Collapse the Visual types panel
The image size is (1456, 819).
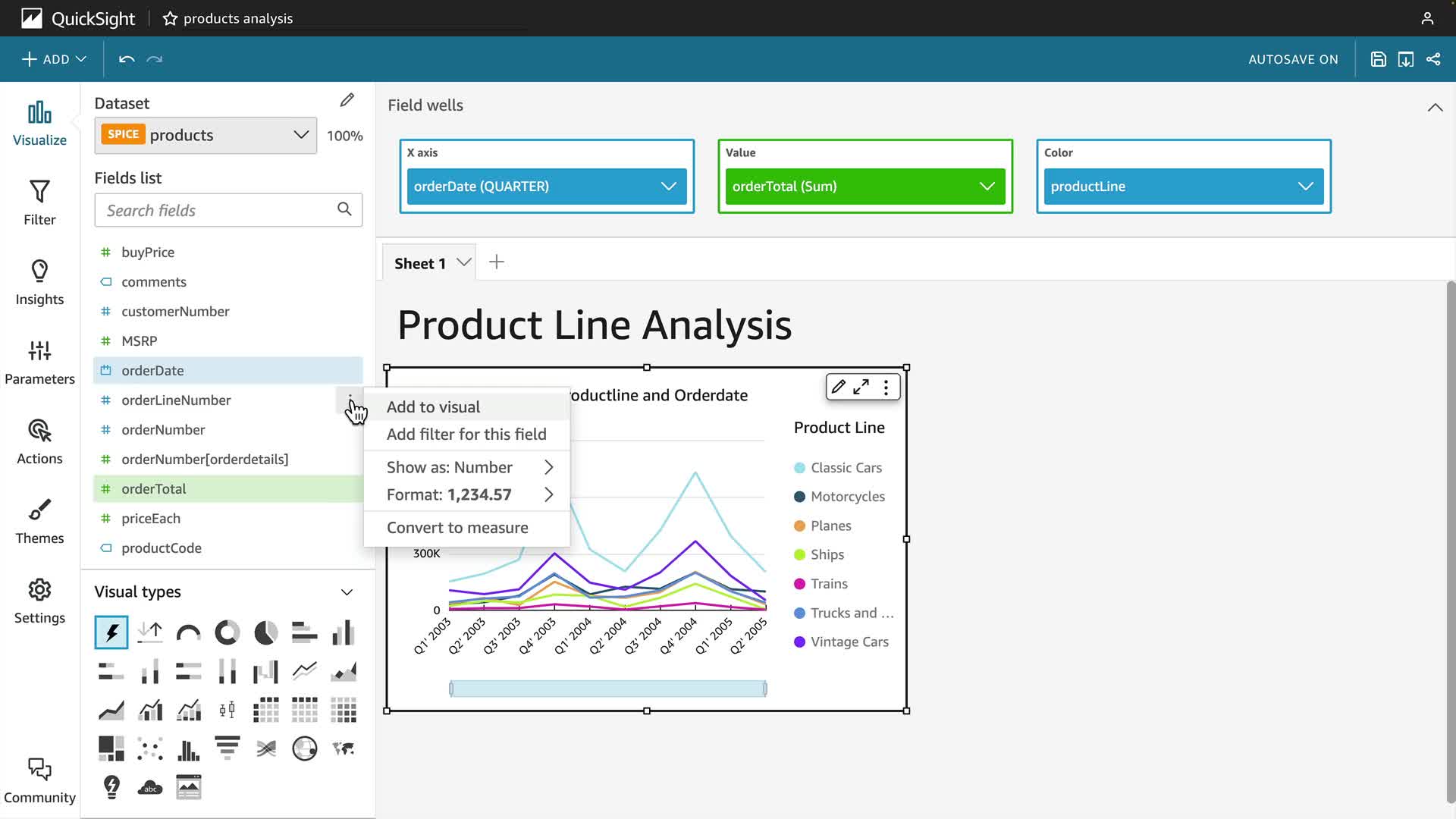347,591
